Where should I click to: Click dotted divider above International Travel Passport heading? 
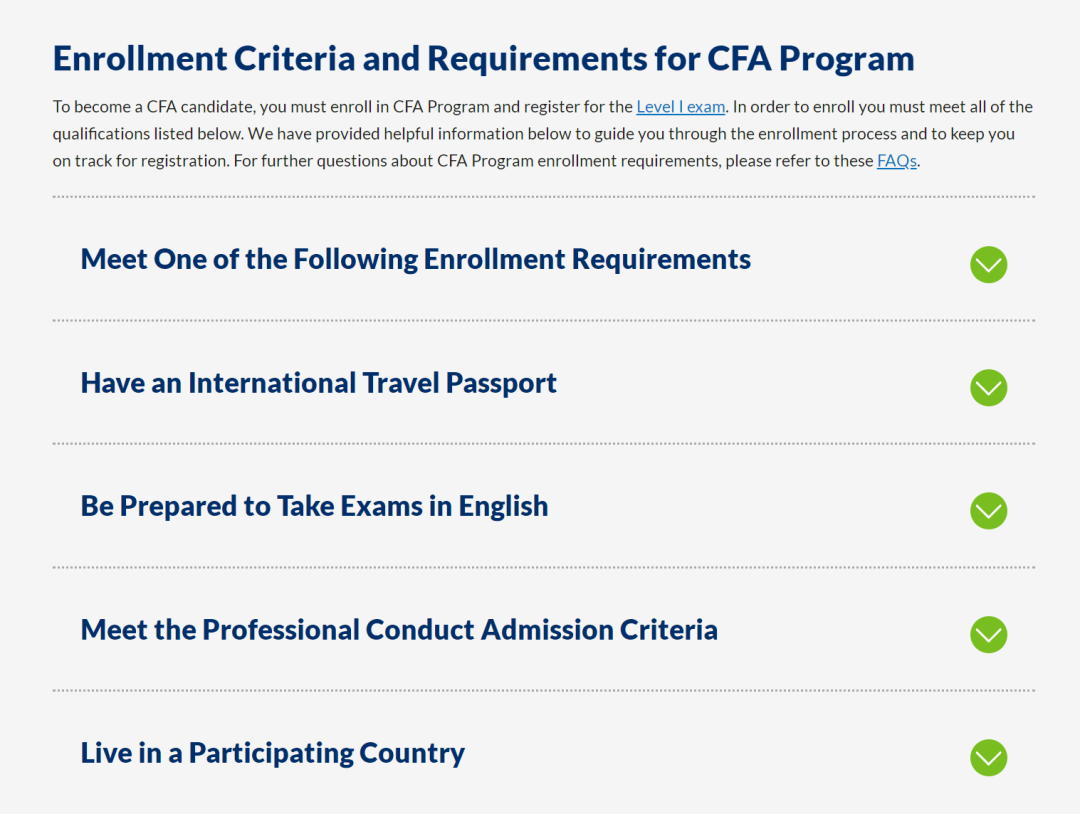(543, 321)
